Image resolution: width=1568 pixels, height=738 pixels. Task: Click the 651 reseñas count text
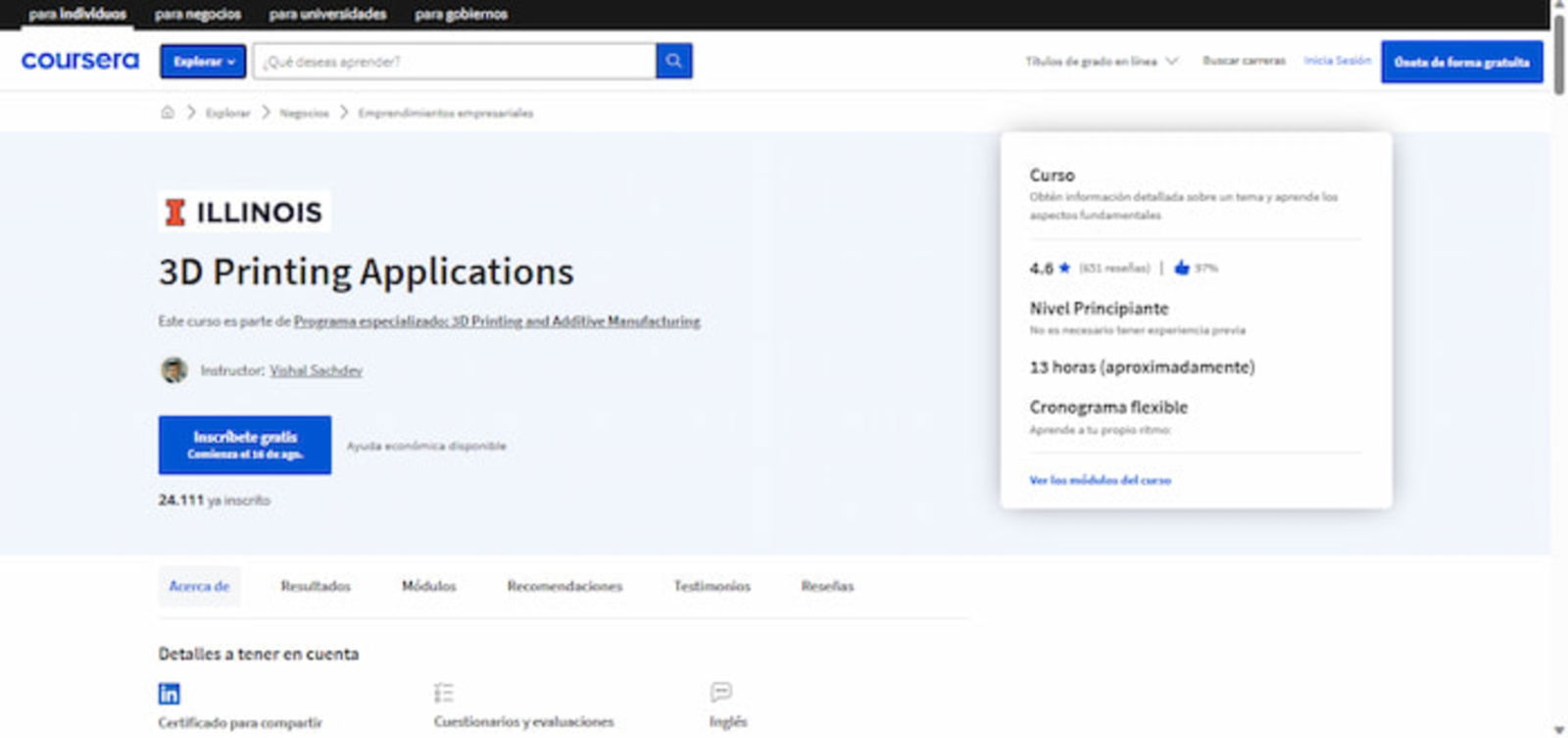pos(1114,268)
